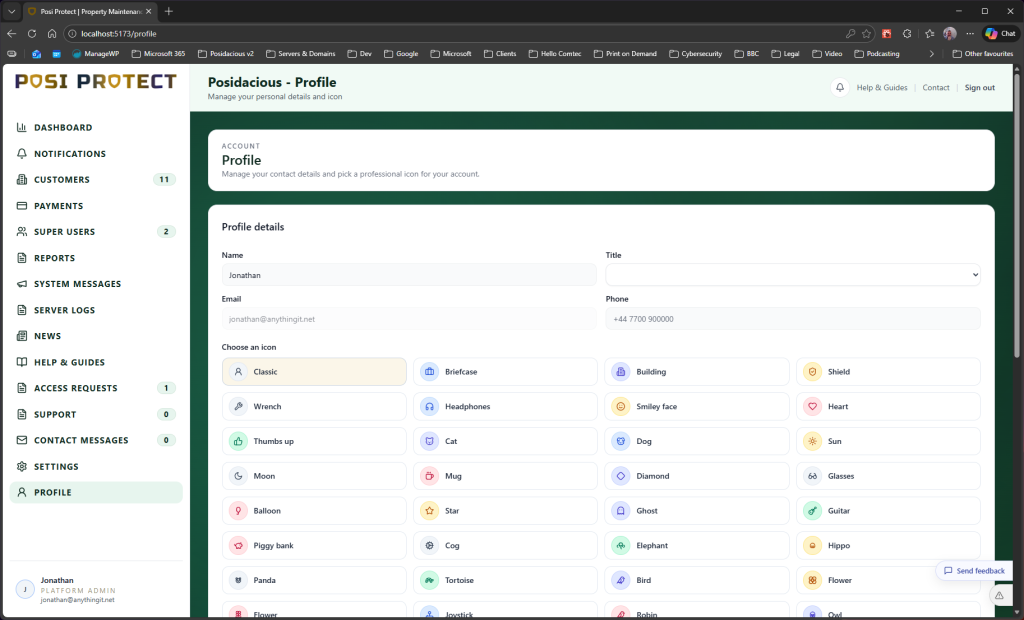Pick the Guitar icon tile

[888, 511]
